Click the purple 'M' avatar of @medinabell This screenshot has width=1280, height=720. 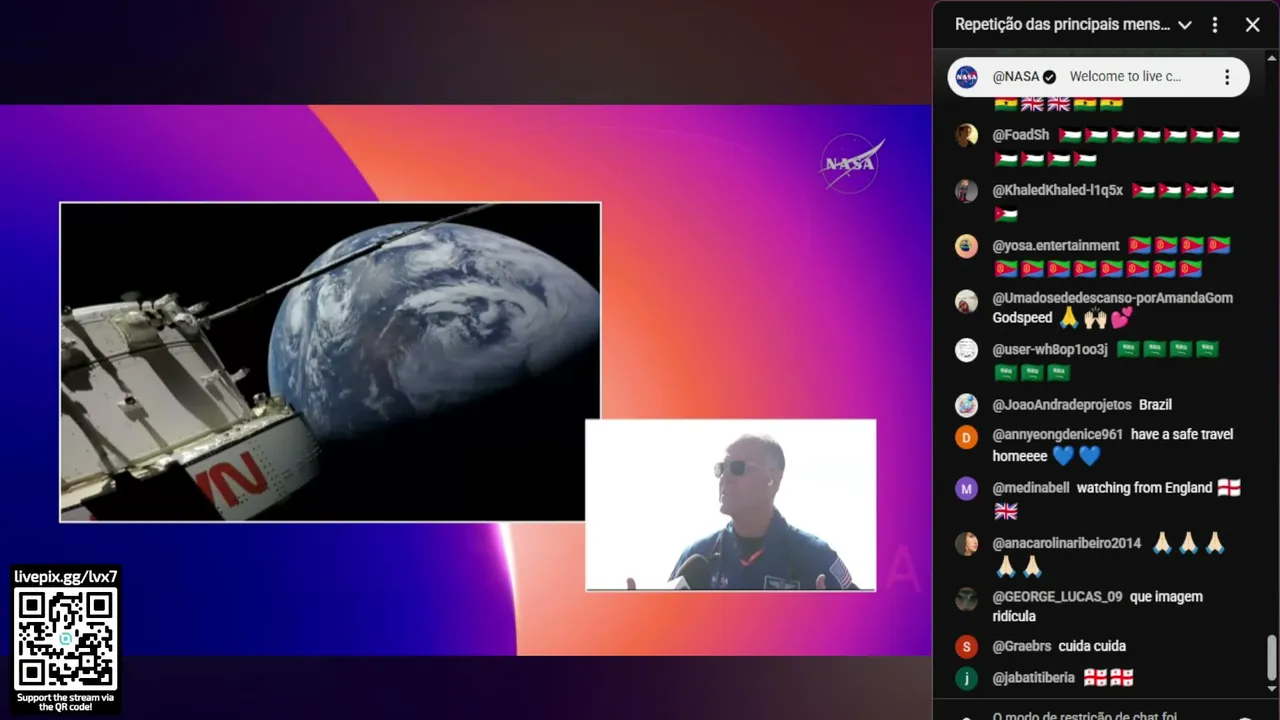point(966,488)
